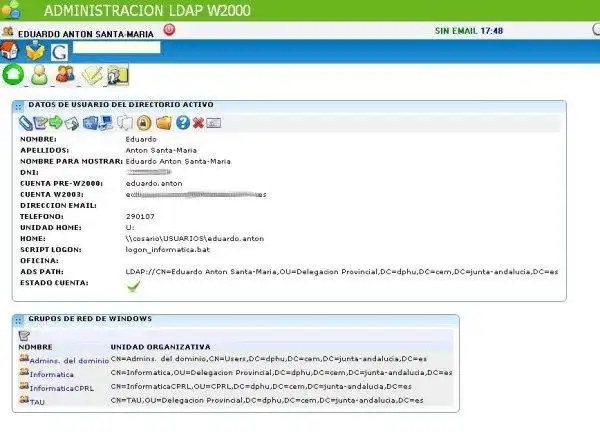600x442 pixels.
Task: Click the green arrow icon
Action: click(56, 122)
